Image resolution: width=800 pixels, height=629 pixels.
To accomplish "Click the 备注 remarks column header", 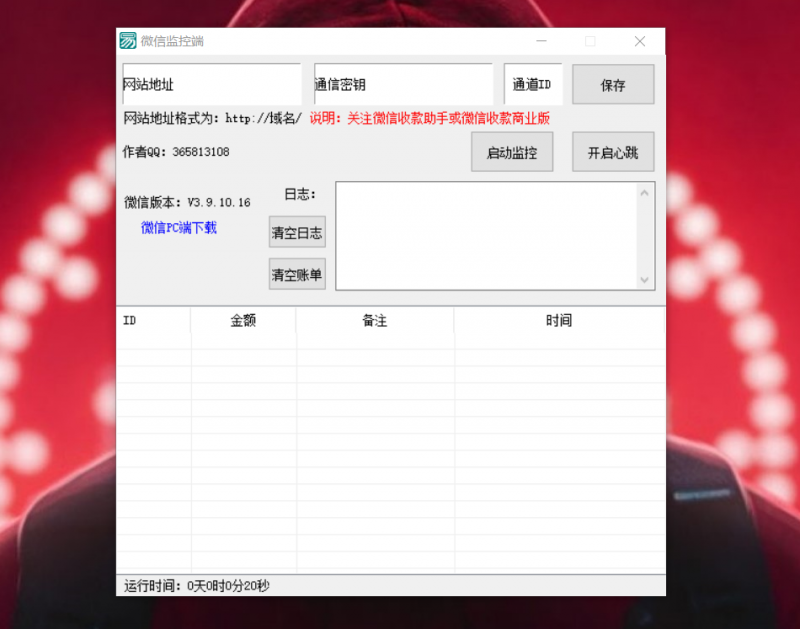I will (x=376, y=319).
